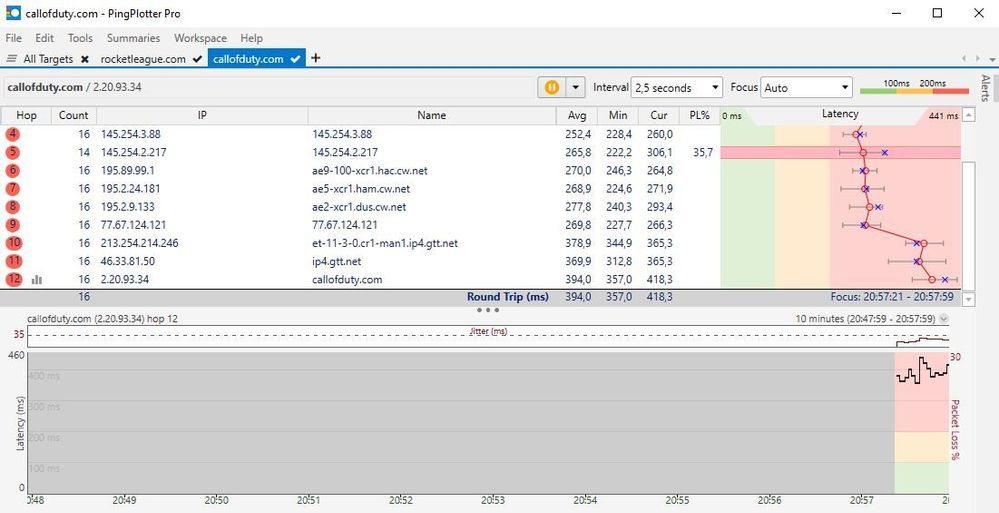Select hop 8 red circle icon
Image resolution: width=999 pixels, height=513 pixels.
tap(13, 206)
